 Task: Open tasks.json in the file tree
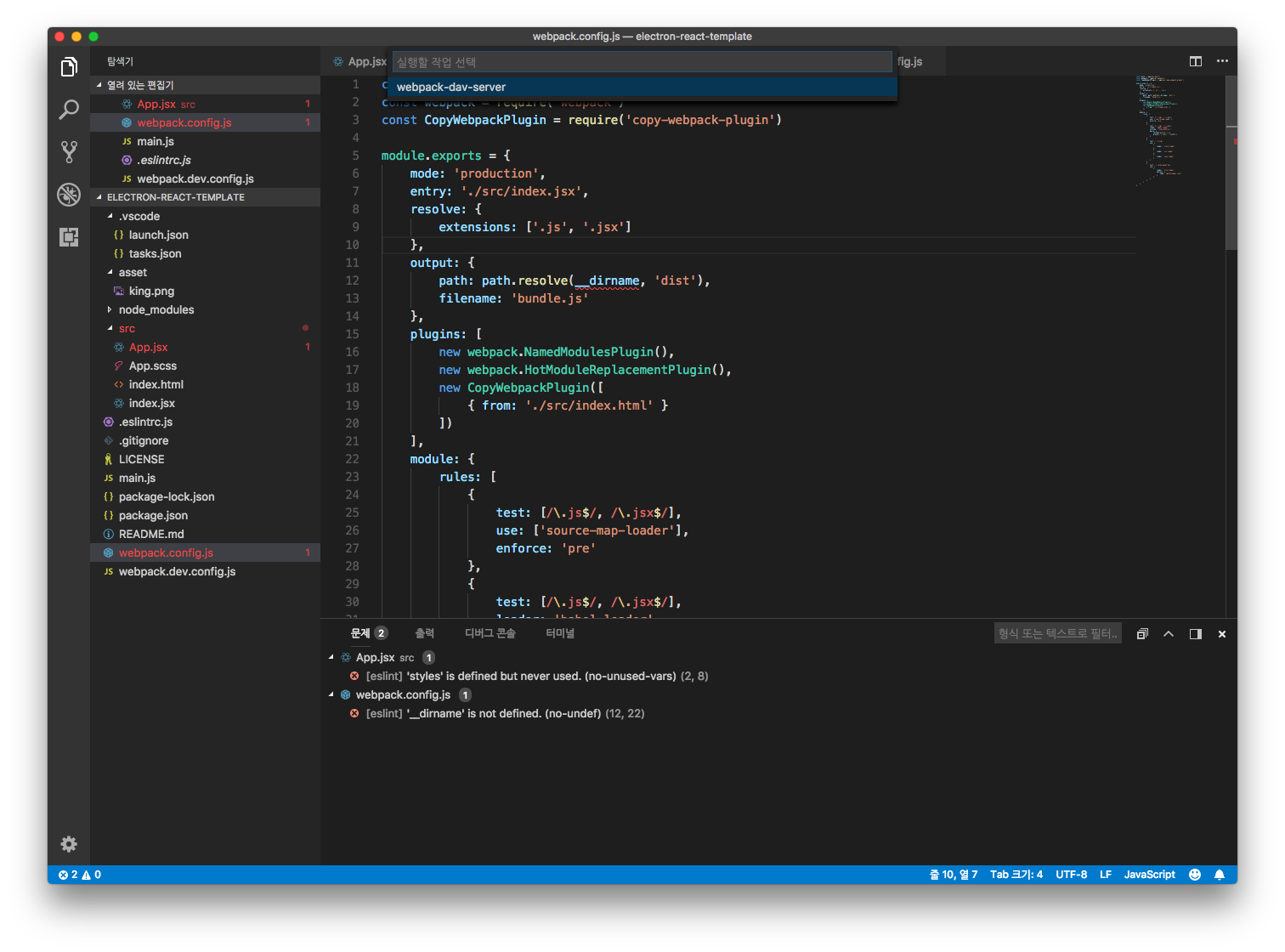coord(205,253)
